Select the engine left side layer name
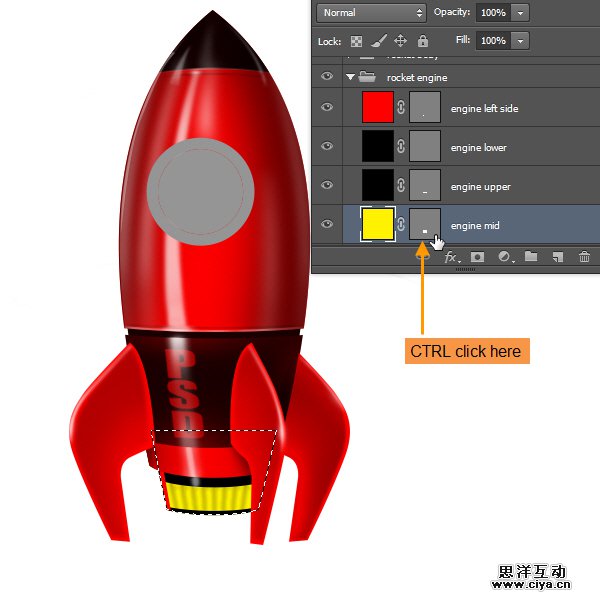 (x=484, y=109)
